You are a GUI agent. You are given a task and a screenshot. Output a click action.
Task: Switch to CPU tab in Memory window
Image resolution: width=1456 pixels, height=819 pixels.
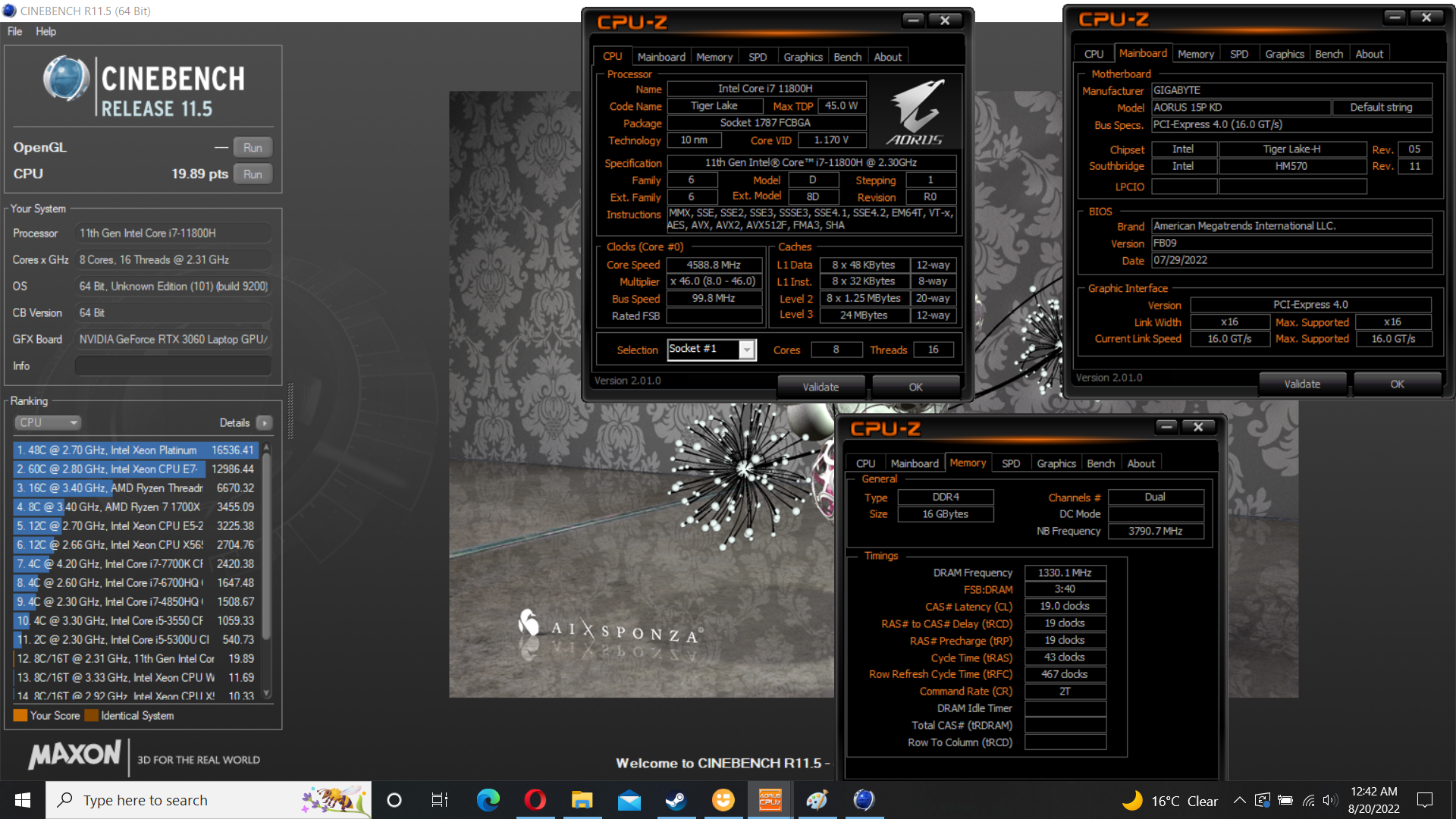pos(865,463)
